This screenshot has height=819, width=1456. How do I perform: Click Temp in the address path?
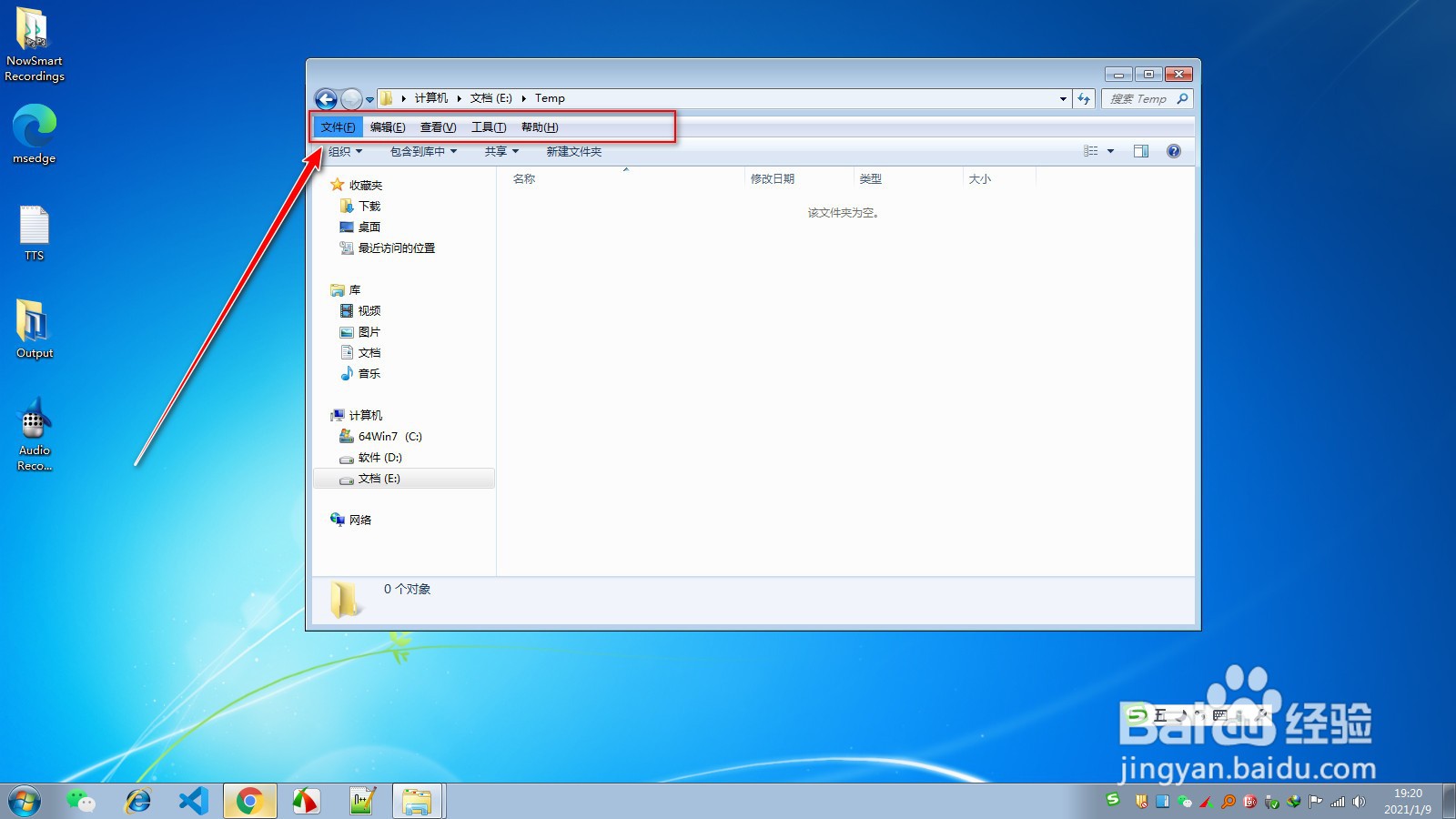click(x=550, y=98)
